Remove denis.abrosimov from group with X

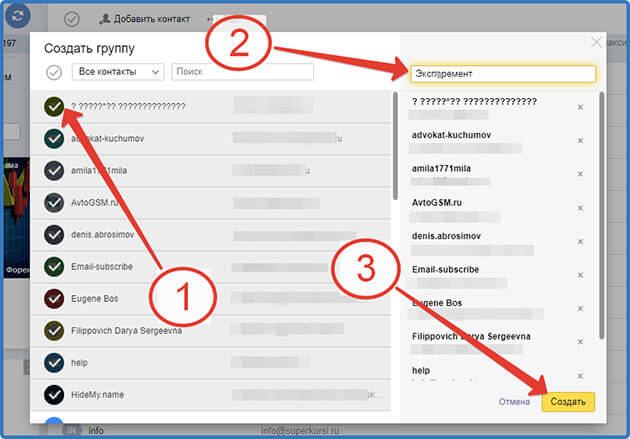pyautogui.click(x=581, y=241)
